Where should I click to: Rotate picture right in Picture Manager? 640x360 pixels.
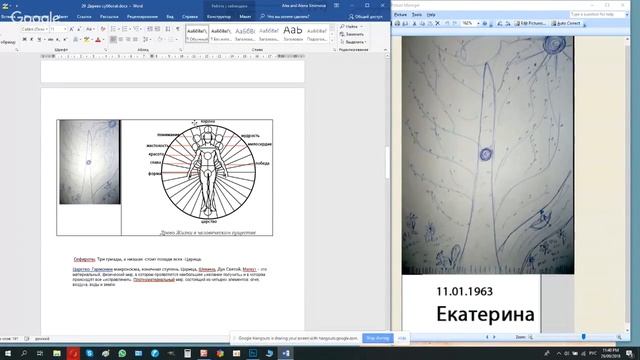click(x=507, y=23)
